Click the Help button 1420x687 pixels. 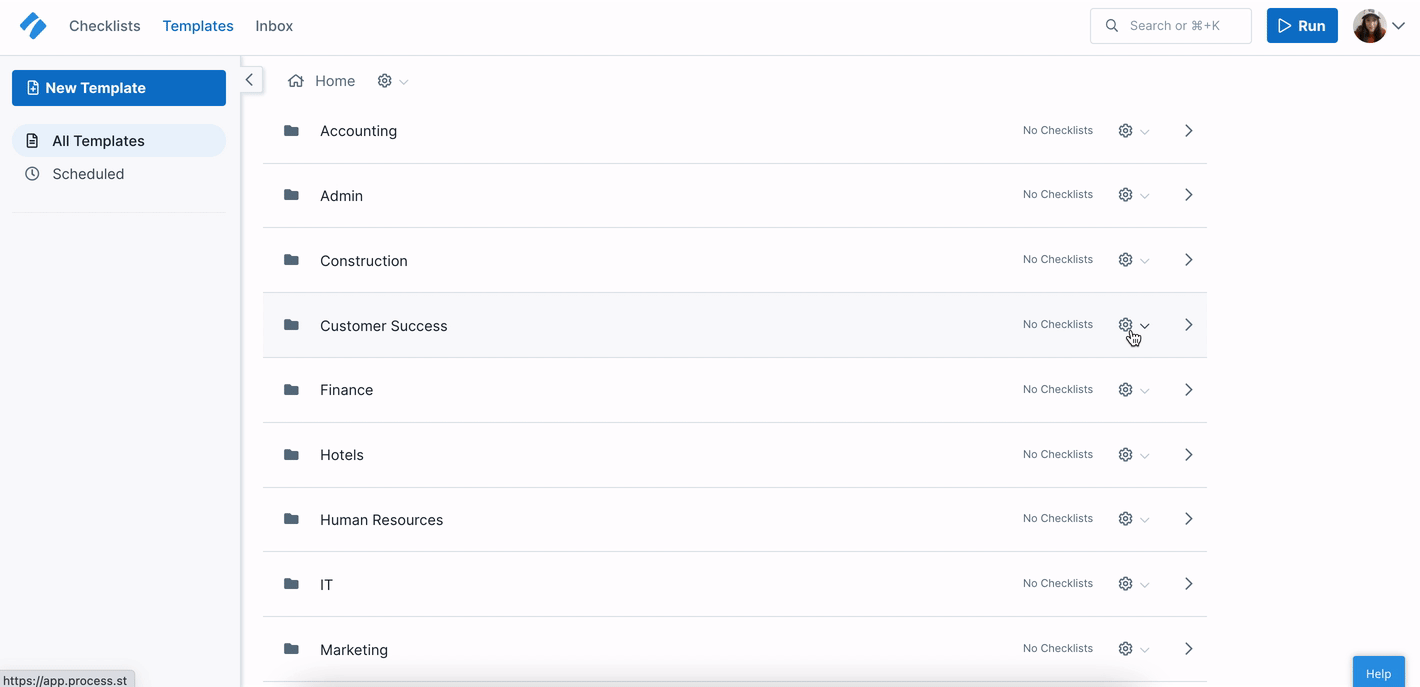(x=1379, y=672)
